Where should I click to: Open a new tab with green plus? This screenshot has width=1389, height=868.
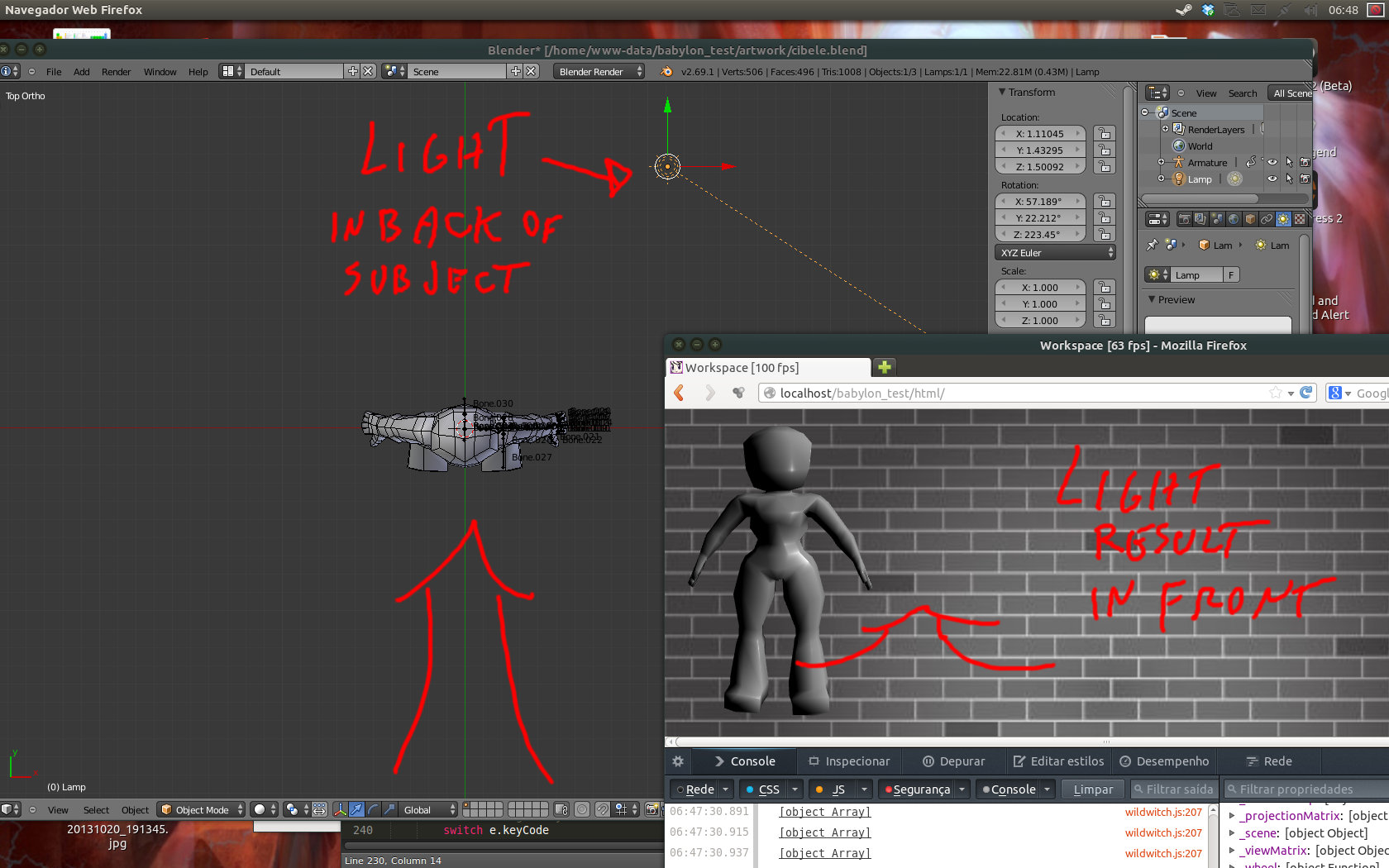885,367
